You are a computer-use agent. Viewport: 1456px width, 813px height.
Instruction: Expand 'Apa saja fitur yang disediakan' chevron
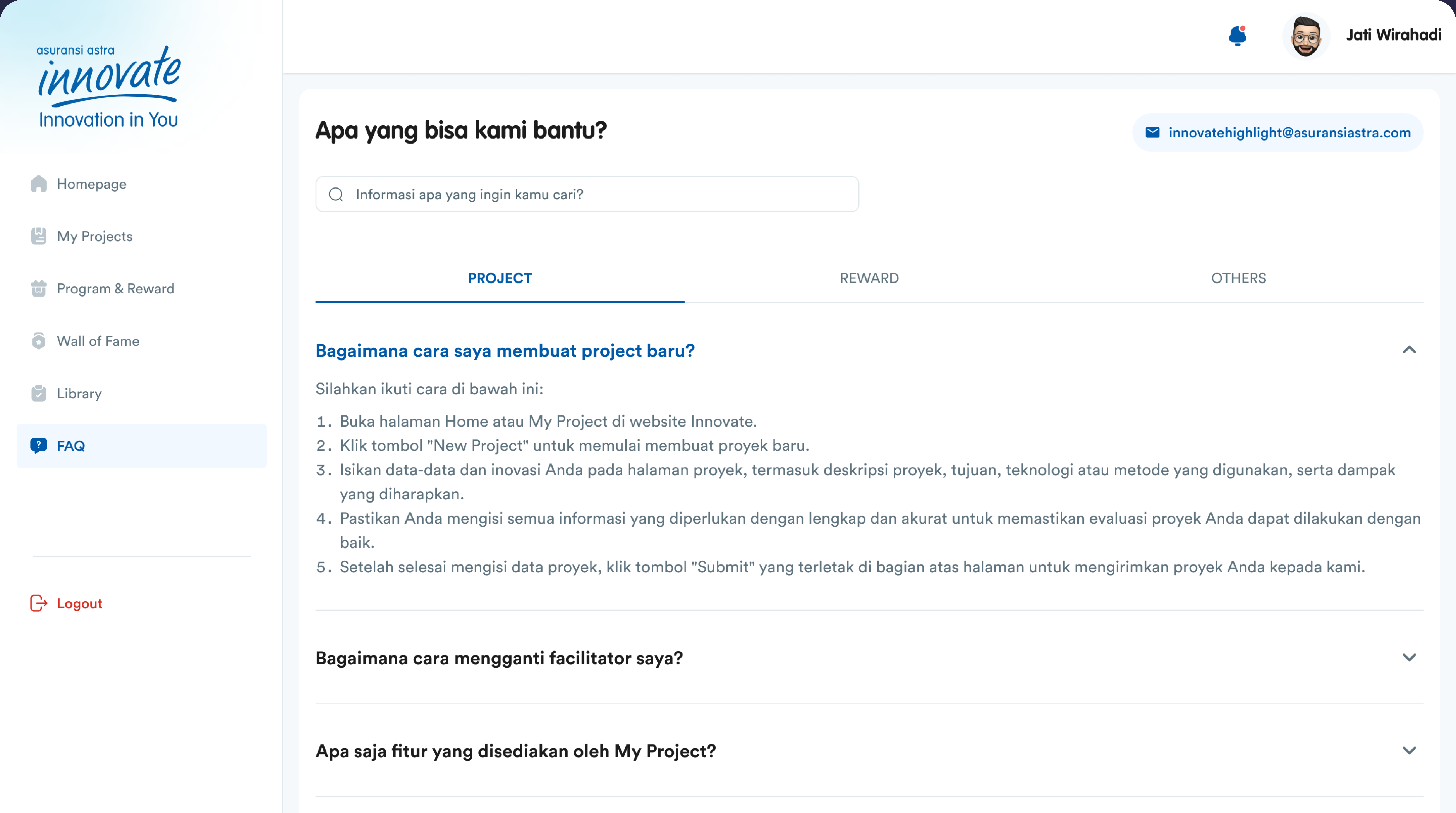point(1409,751)
